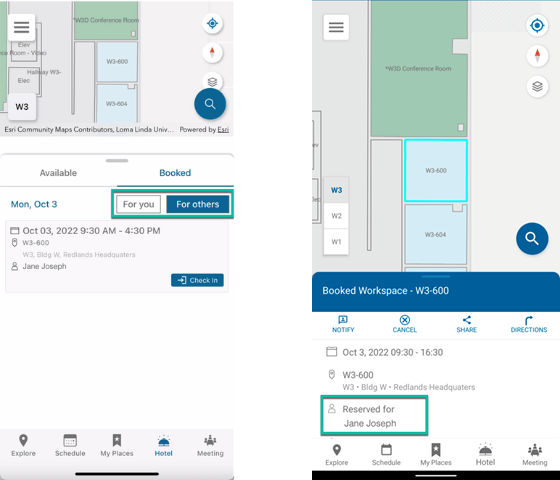Image resolution: width=560 pixels, height=480 pixels.
Task: Open the hamburger menu on left map
Action: point(21,28)
